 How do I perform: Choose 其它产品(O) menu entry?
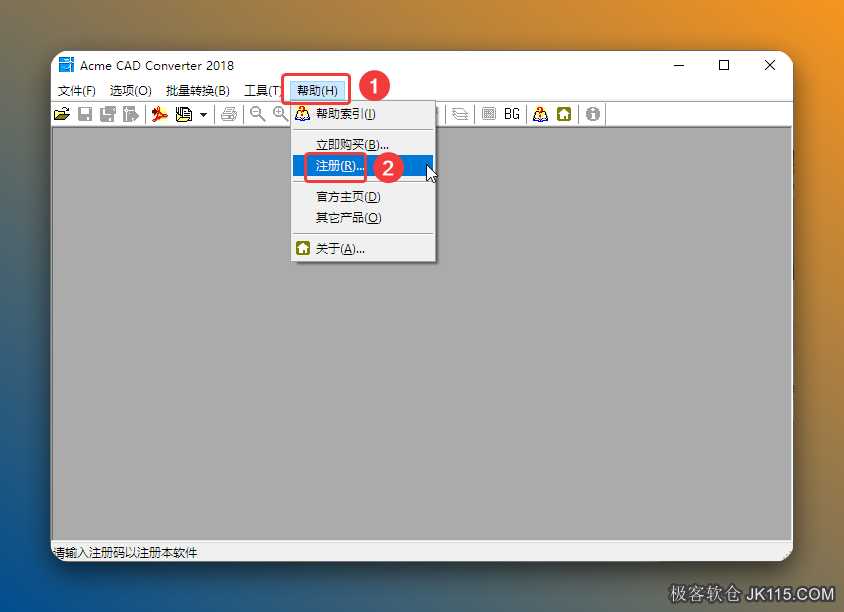click(363, 218)
